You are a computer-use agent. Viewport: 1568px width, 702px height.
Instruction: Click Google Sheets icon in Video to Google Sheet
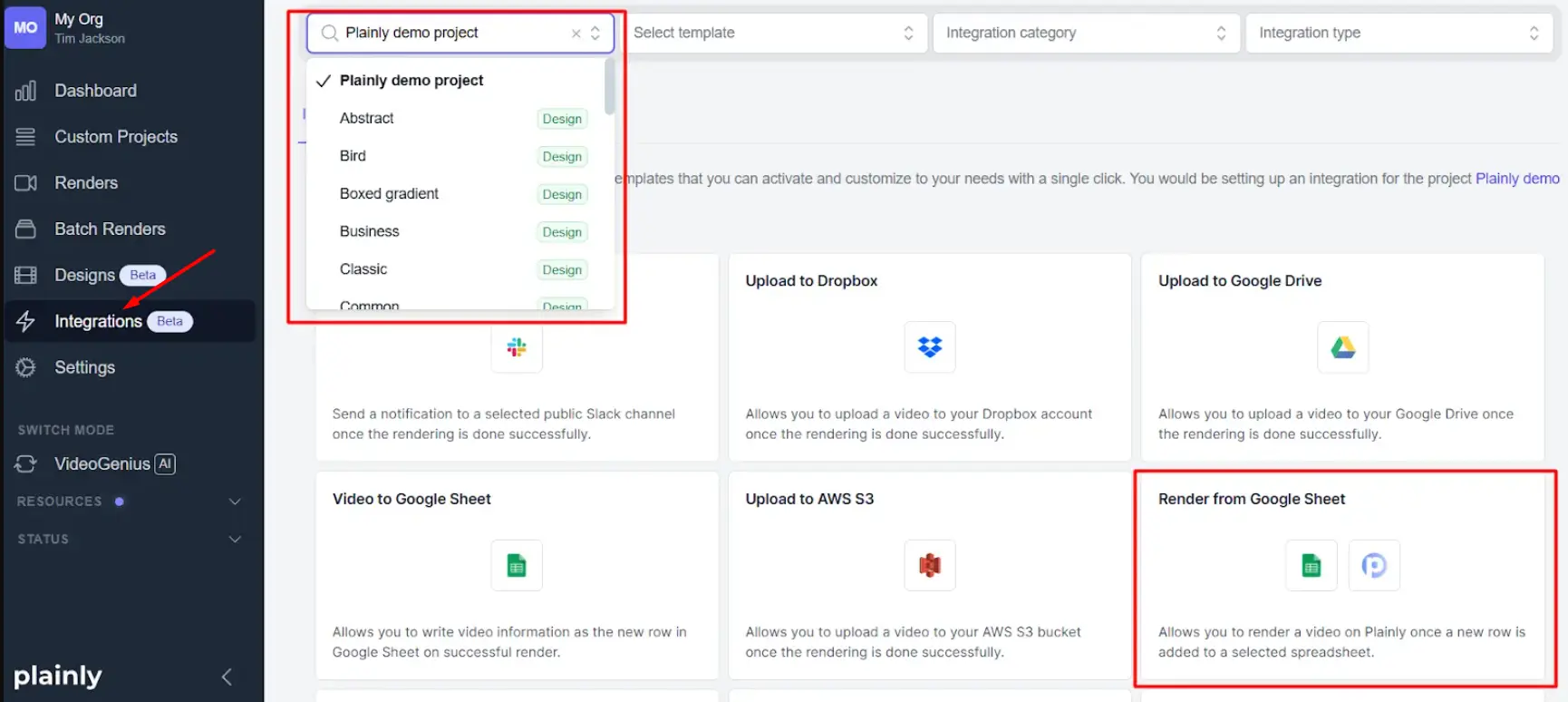click(x=517, y=565)
